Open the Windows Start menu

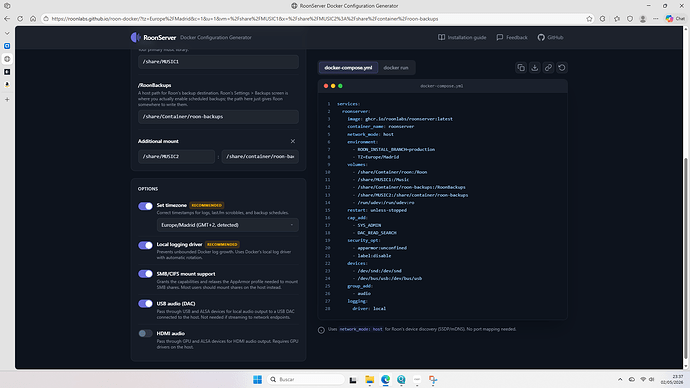click(x=257, y=379)
